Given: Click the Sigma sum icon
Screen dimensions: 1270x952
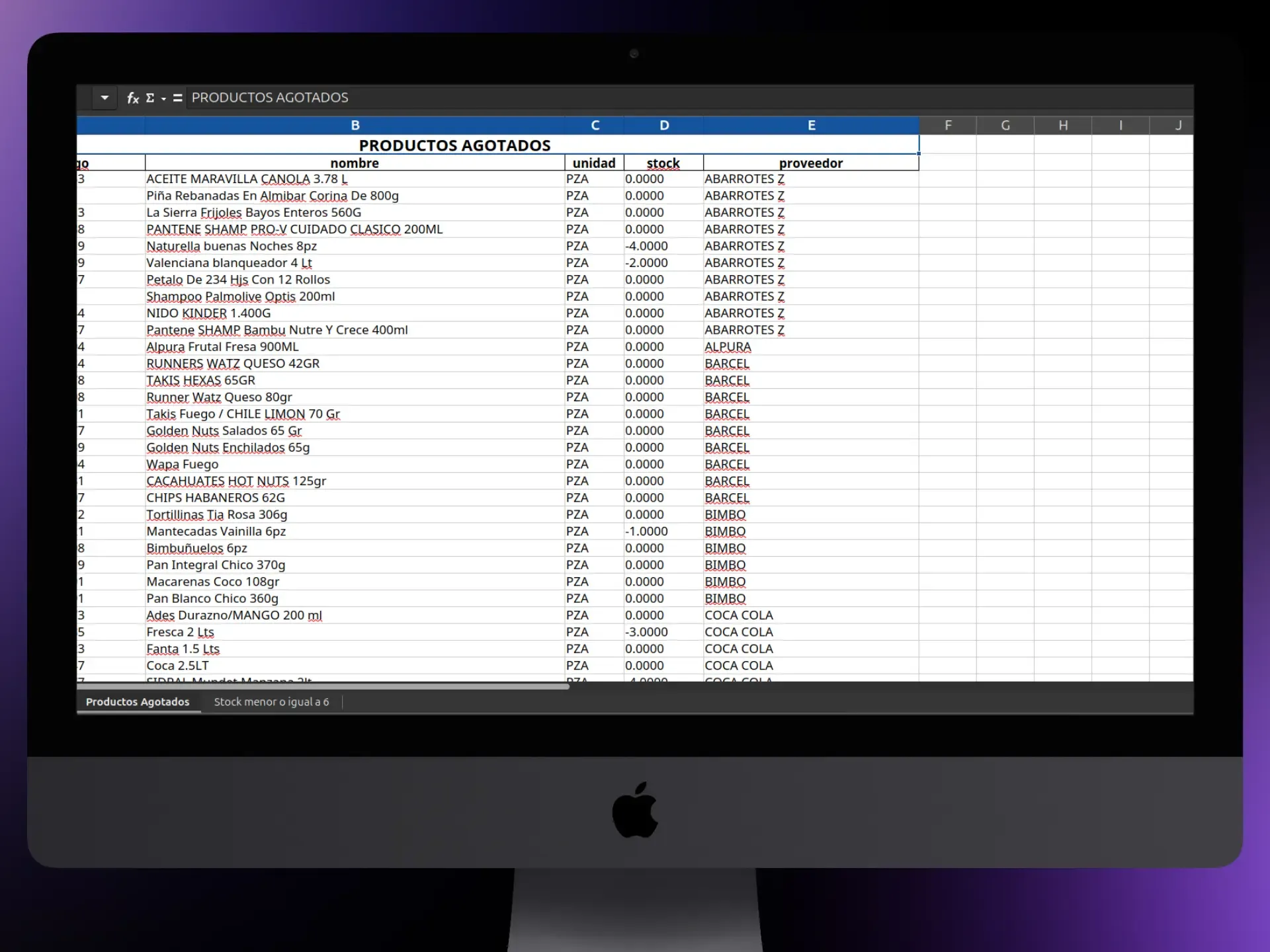Looking at the screenshot, I should tap(150, 98).
